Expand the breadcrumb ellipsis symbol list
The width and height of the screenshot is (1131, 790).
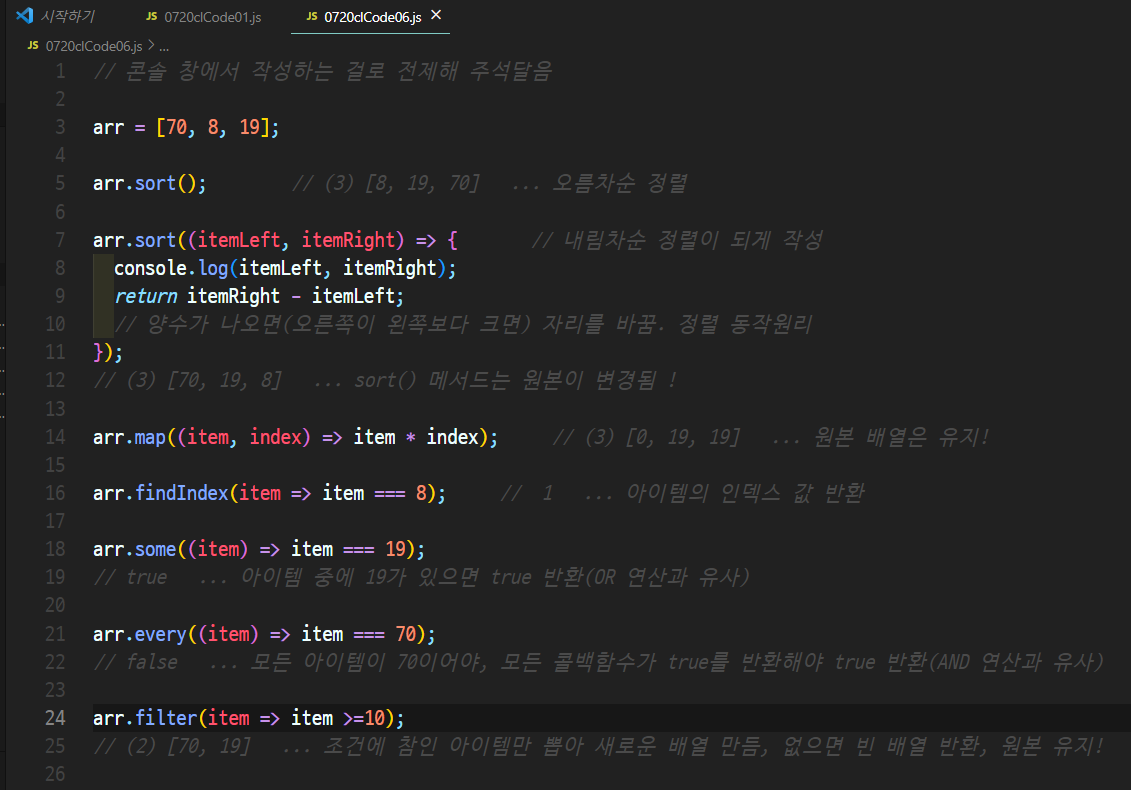[x=164, y=46]
